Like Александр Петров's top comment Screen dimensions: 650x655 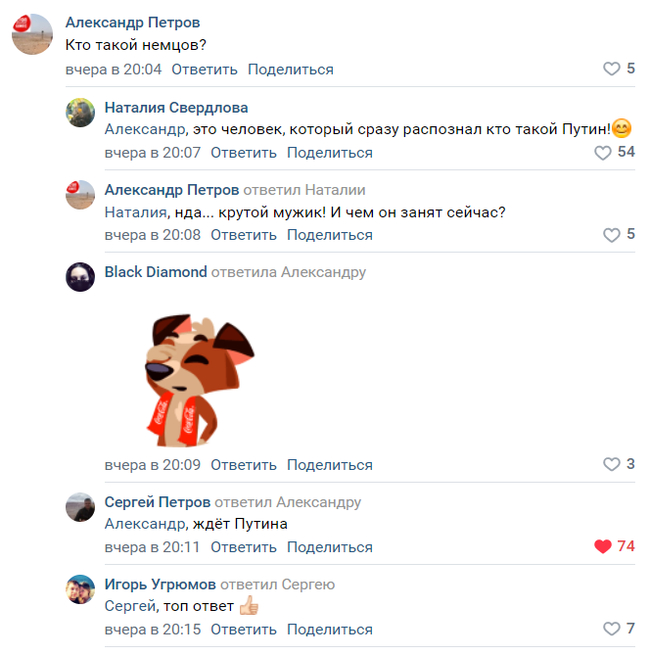612,69
